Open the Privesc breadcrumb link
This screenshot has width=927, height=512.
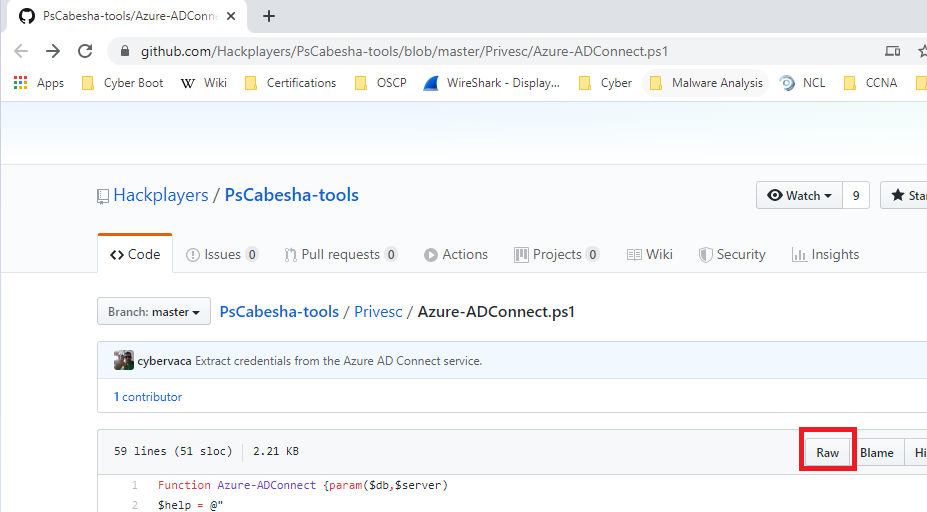(x=378, y=312)
